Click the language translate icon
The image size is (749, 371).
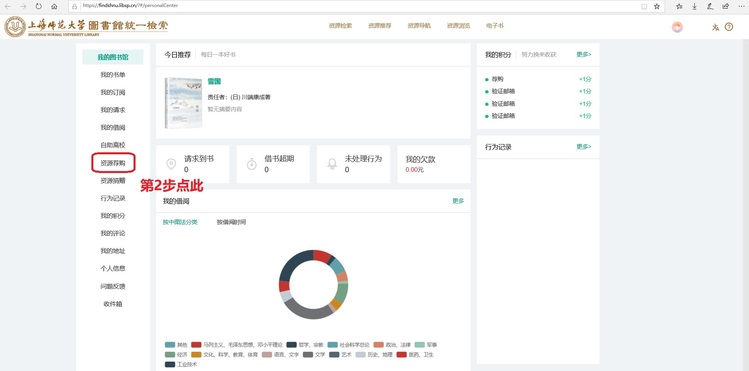715,27
